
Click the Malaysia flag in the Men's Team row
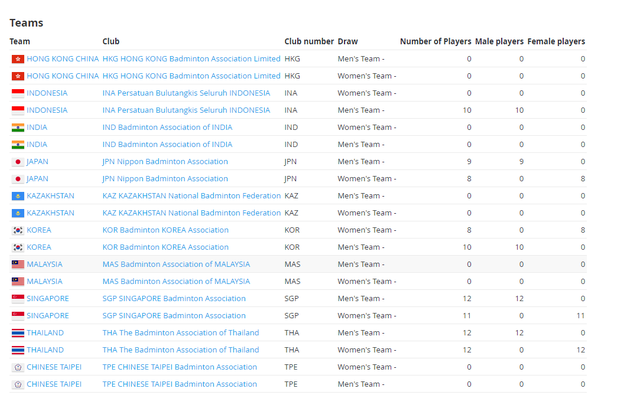click(18, 264)
